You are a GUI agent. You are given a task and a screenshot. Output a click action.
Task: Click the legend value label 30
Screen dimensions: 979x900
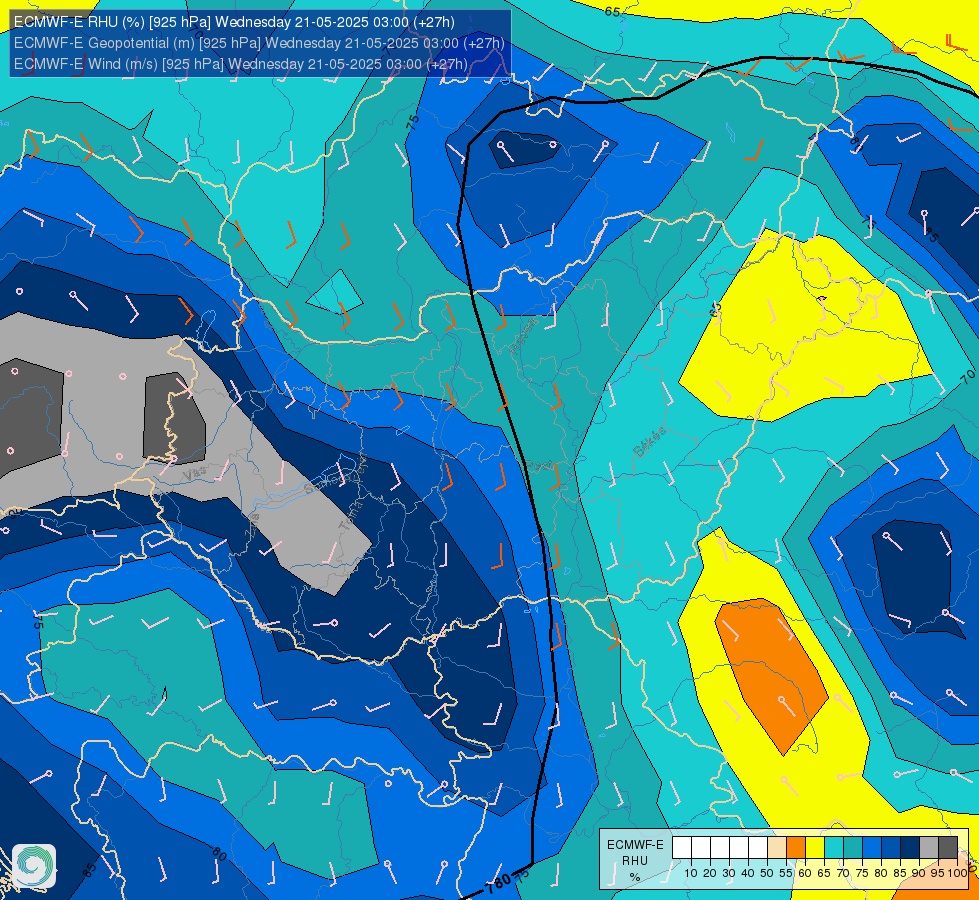729,874
